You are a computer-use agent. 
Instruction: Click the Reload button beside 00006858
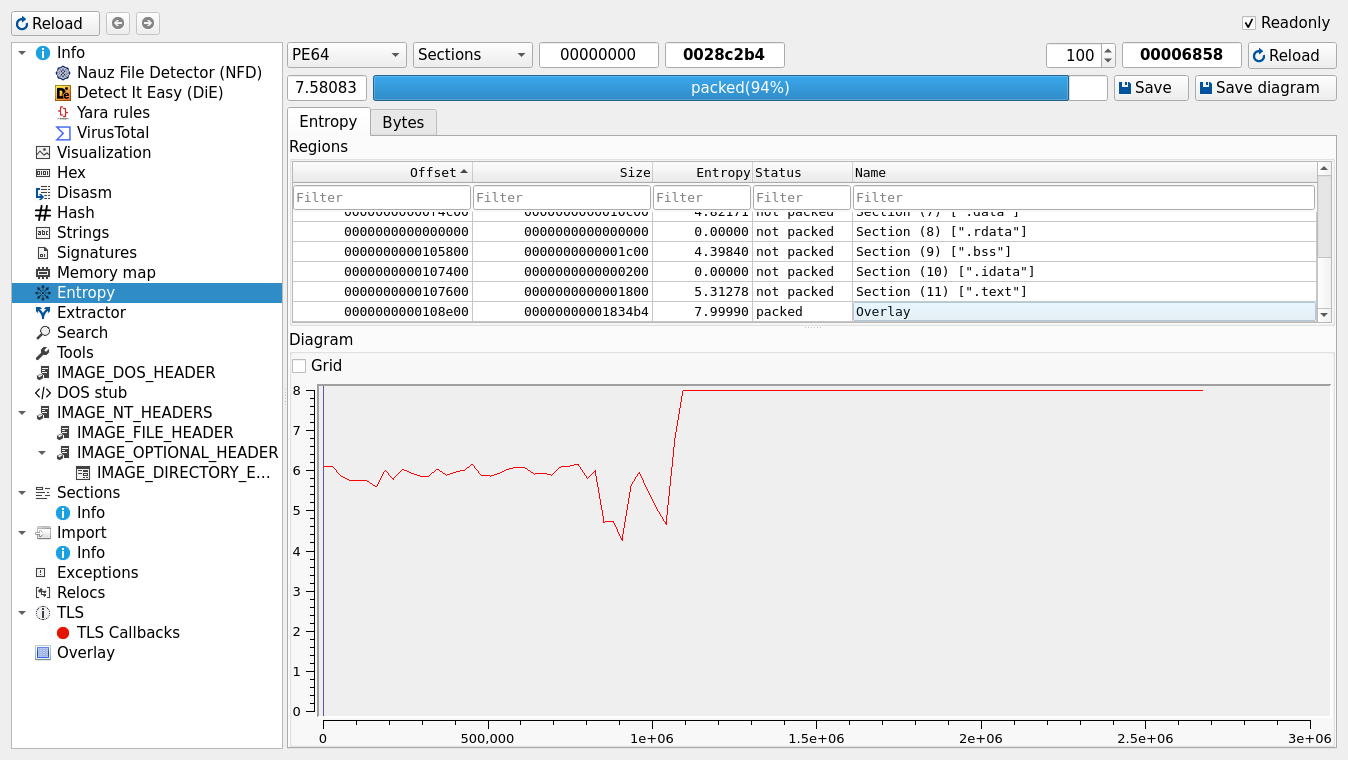point(1292,55)
